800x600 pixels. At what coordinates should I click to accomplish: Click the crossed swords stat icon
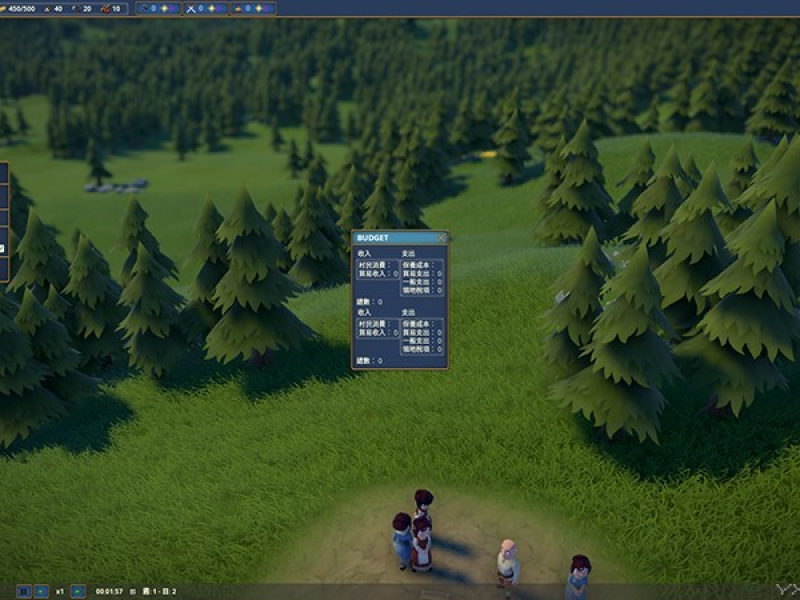click(x=192, y=8)
